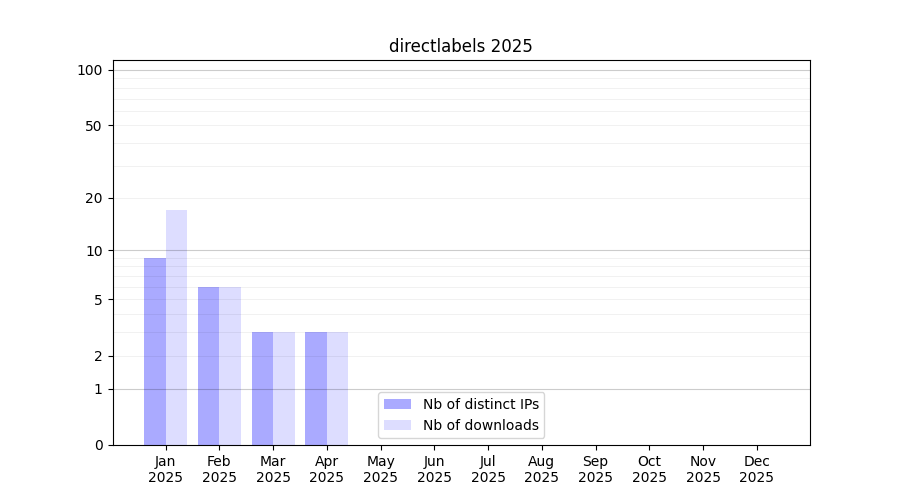Select the 'Aug 2025' x-axis label
The image size is (900, 500).
(542, 469)
